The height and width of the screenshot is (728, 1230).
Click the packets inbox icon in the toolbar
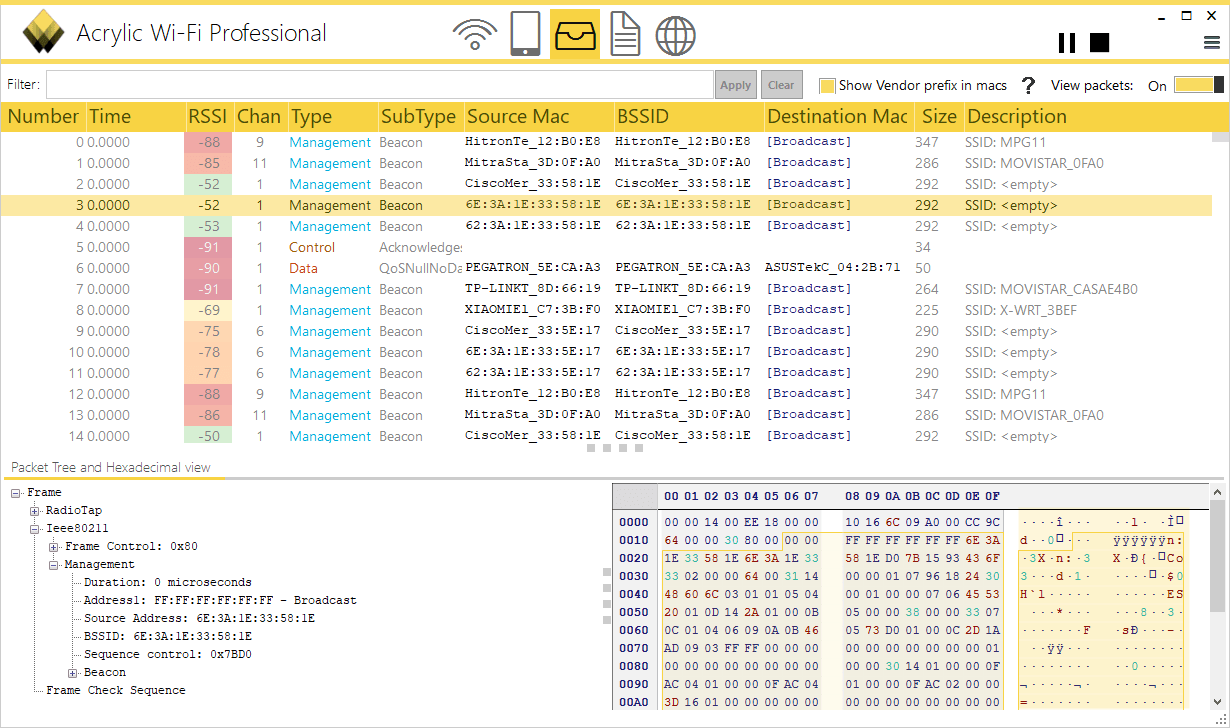pos(575,33)
